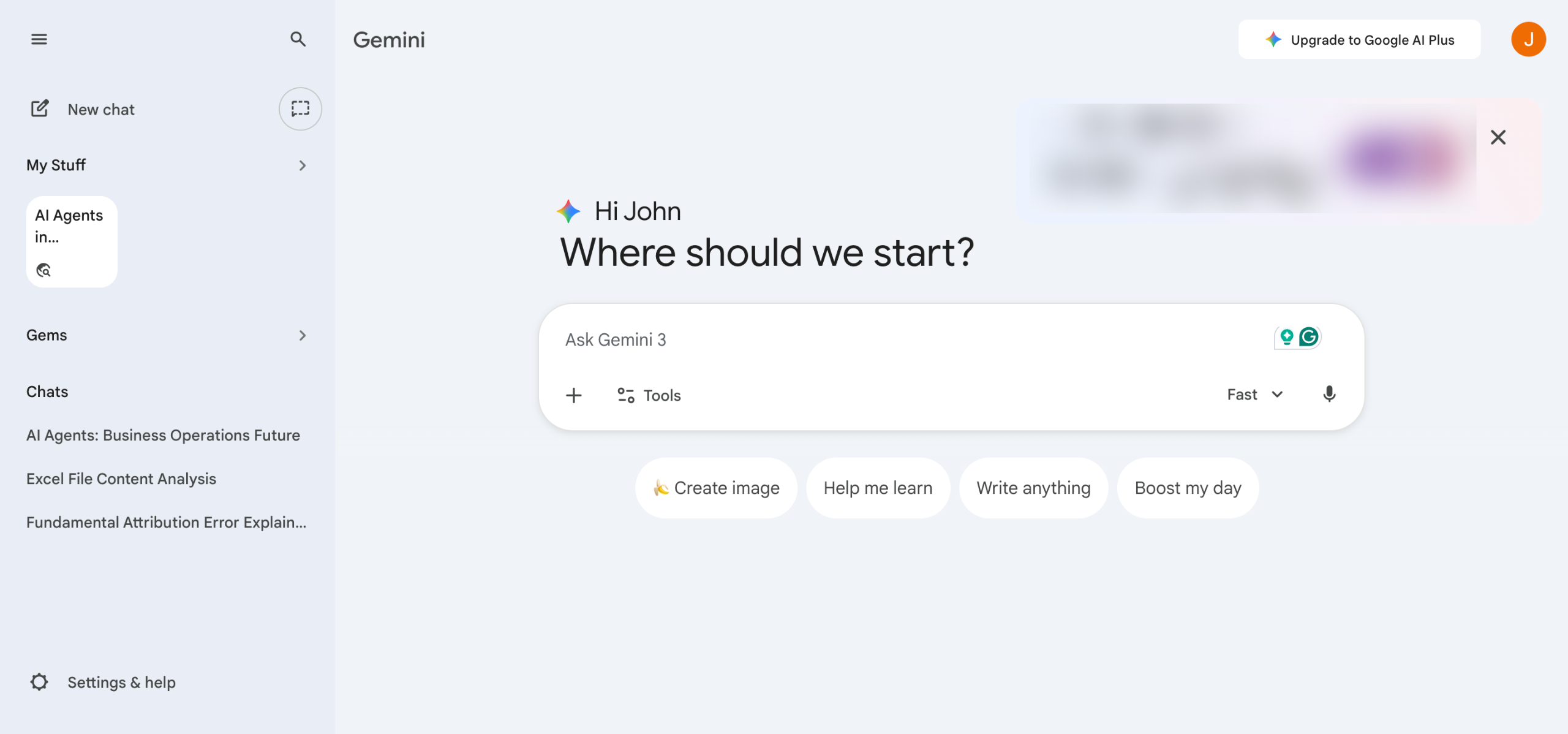Click Upgrade to Google AI Plus button
Viewport: 1568px width, 734px height.
point(1359,40)
